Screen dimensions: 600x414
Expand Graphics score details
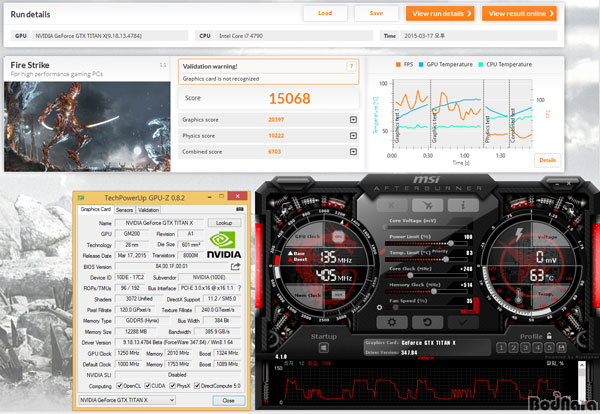click(354, 120)
